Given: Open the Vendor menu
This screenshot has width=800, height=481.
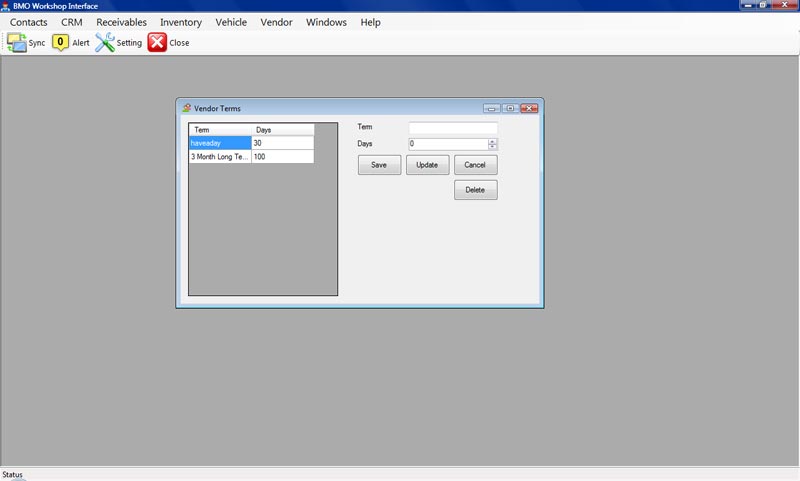Looking at the screenshot, I should 277,22.
